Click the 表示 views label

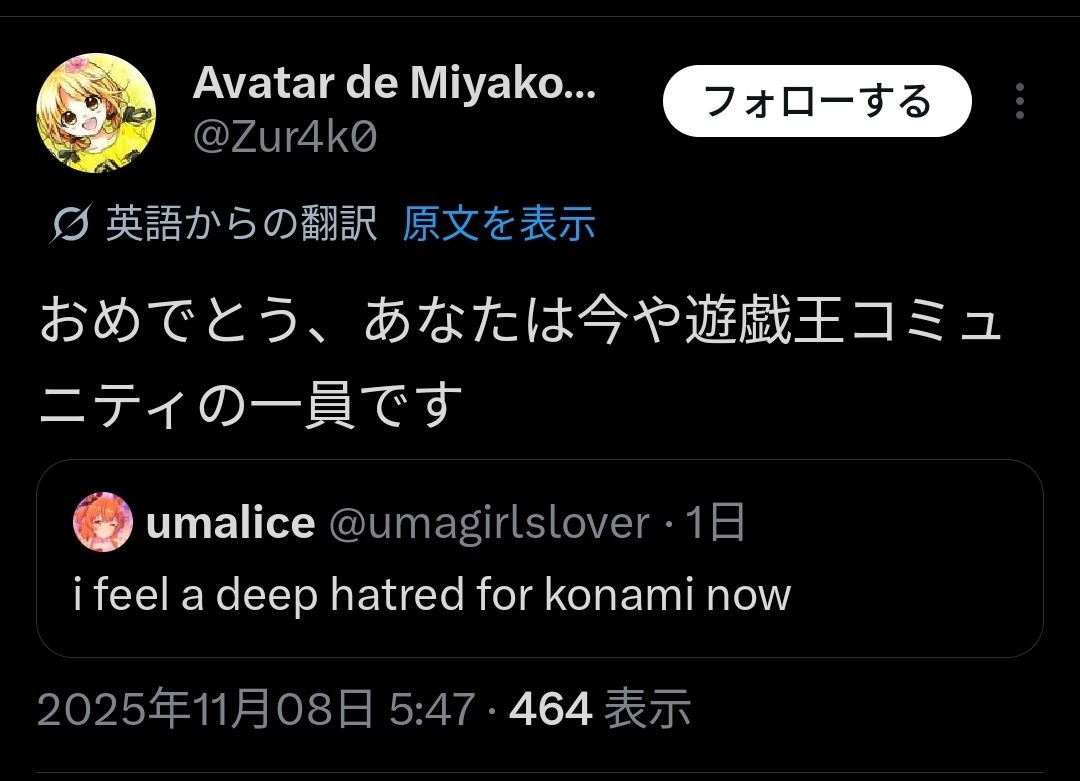coord(648,710)
